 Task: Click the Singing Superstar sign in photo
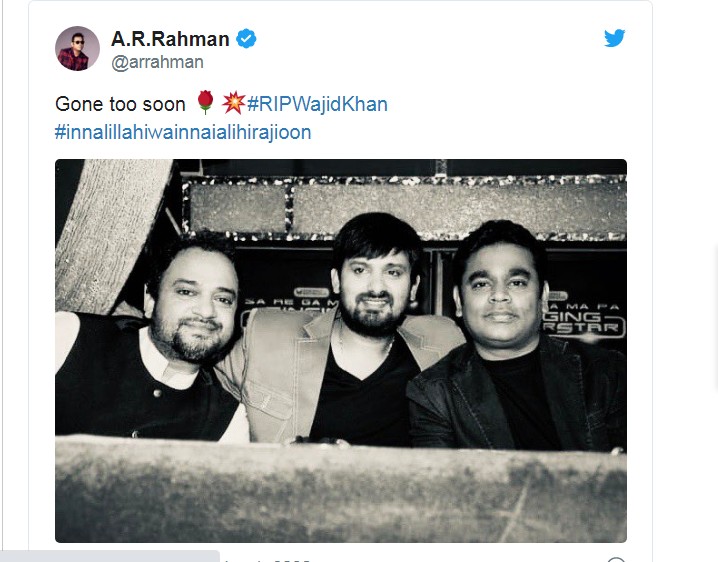point(584,319)
